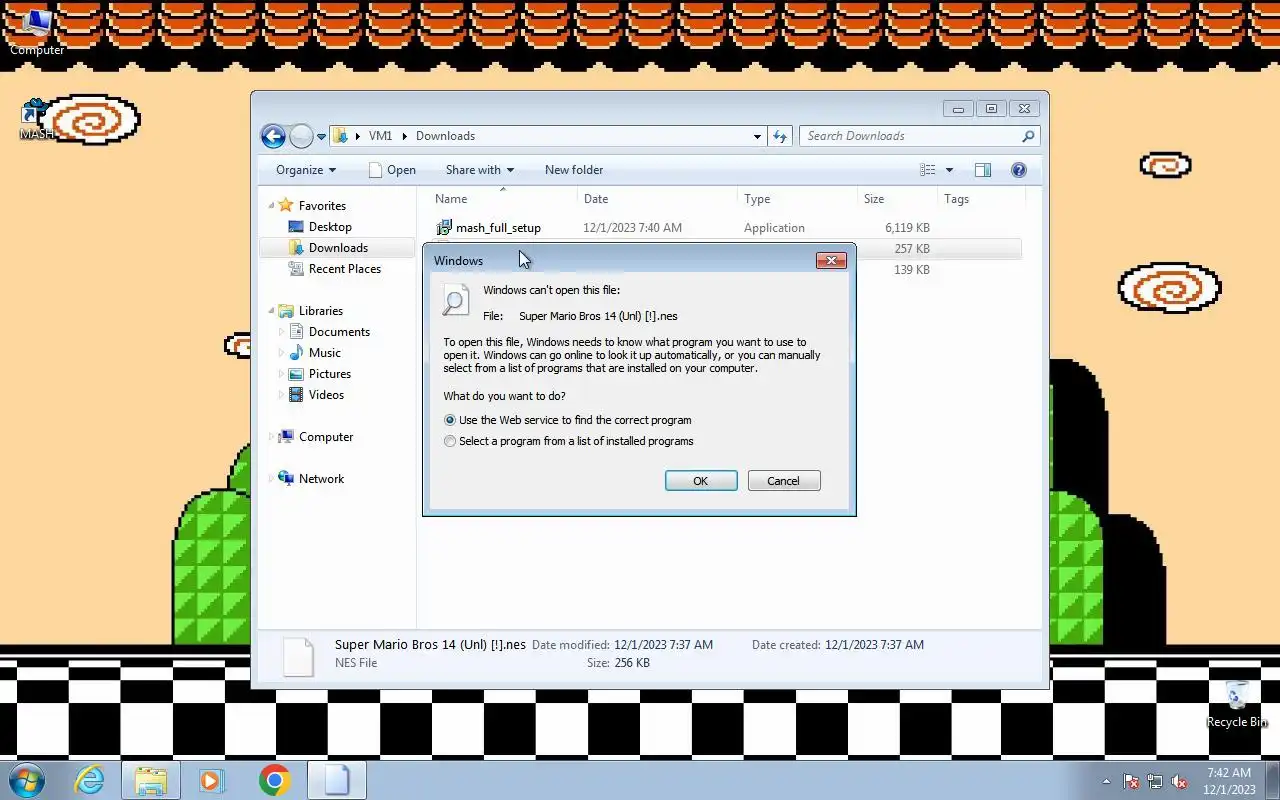
Task: Click the blank file taskbar button
Action: coord(336,780)
